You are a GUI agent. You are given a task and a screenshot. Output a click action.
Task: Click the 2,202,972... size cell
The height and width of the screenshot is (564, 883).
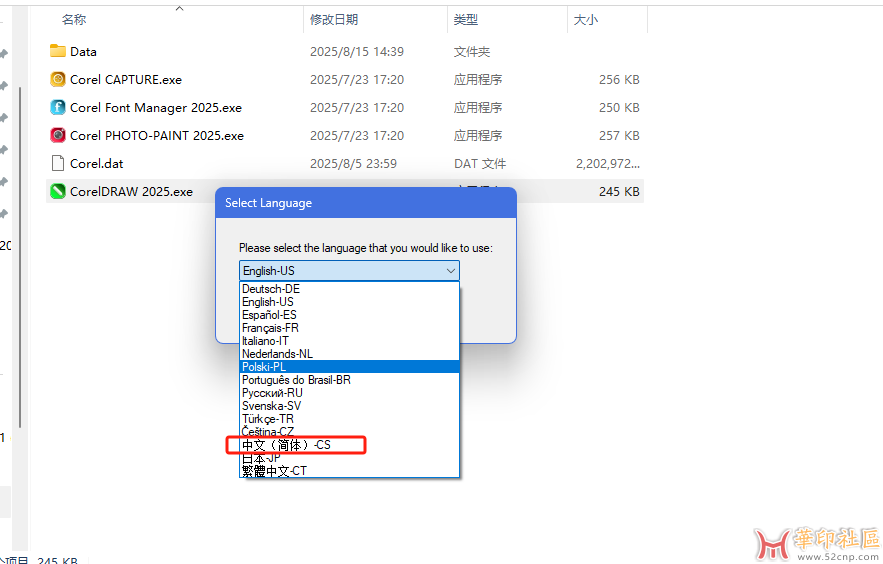click(x=608, y=164)
